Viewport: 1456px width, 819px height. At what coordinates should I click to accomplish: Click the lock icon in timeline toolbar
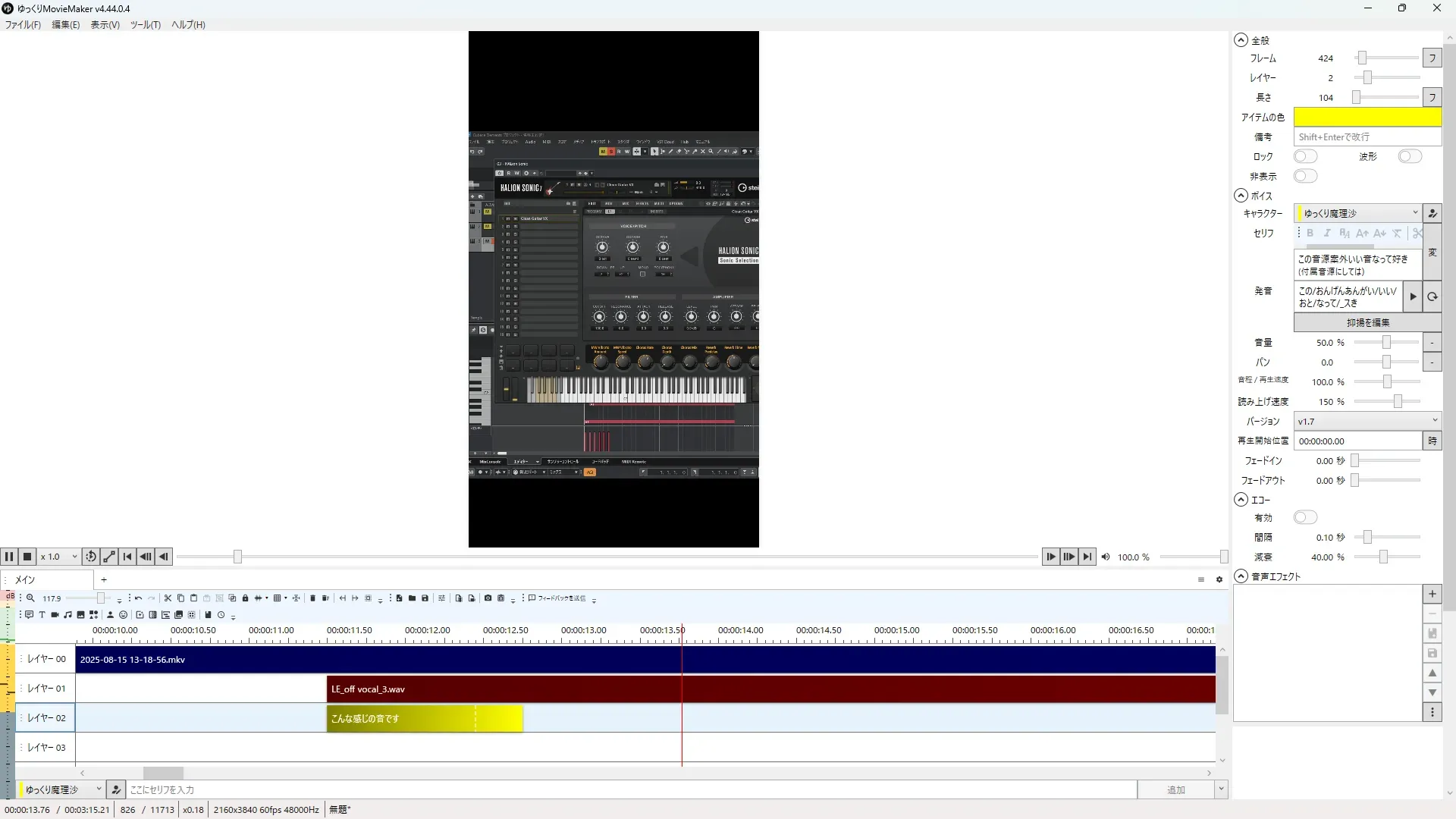click(245, 598)
